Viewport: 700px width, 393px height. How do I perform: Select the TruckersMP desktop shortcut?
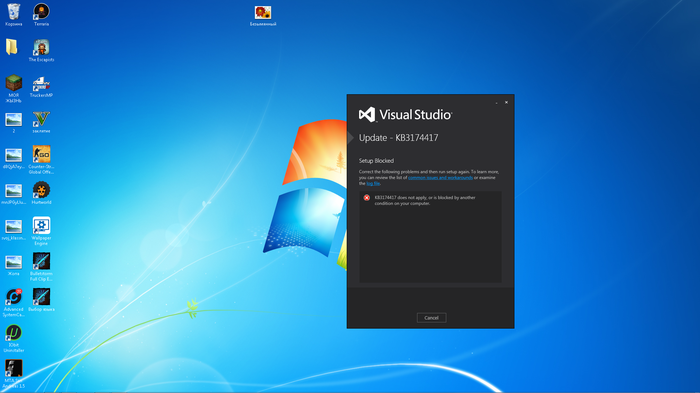(x=41, y=86)
